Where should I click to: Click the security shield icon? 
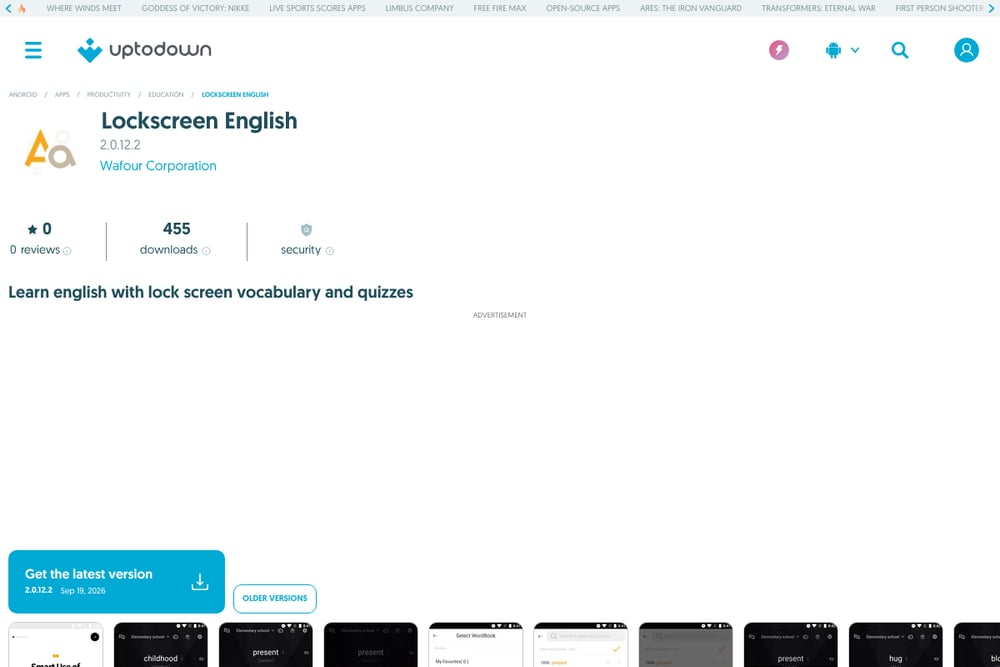tap(306, 230)
